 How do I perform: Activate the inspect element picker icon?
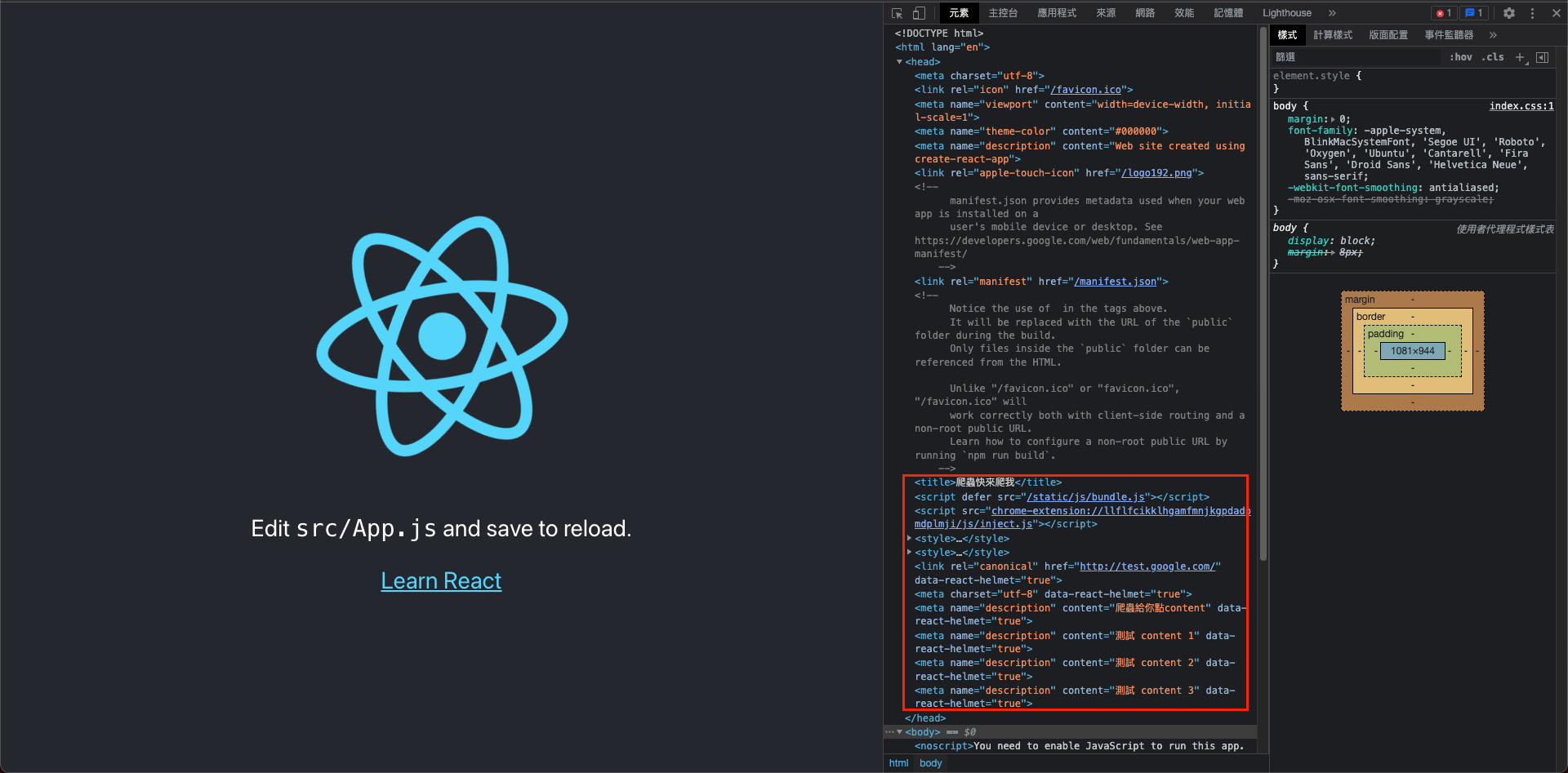point(897,13)
